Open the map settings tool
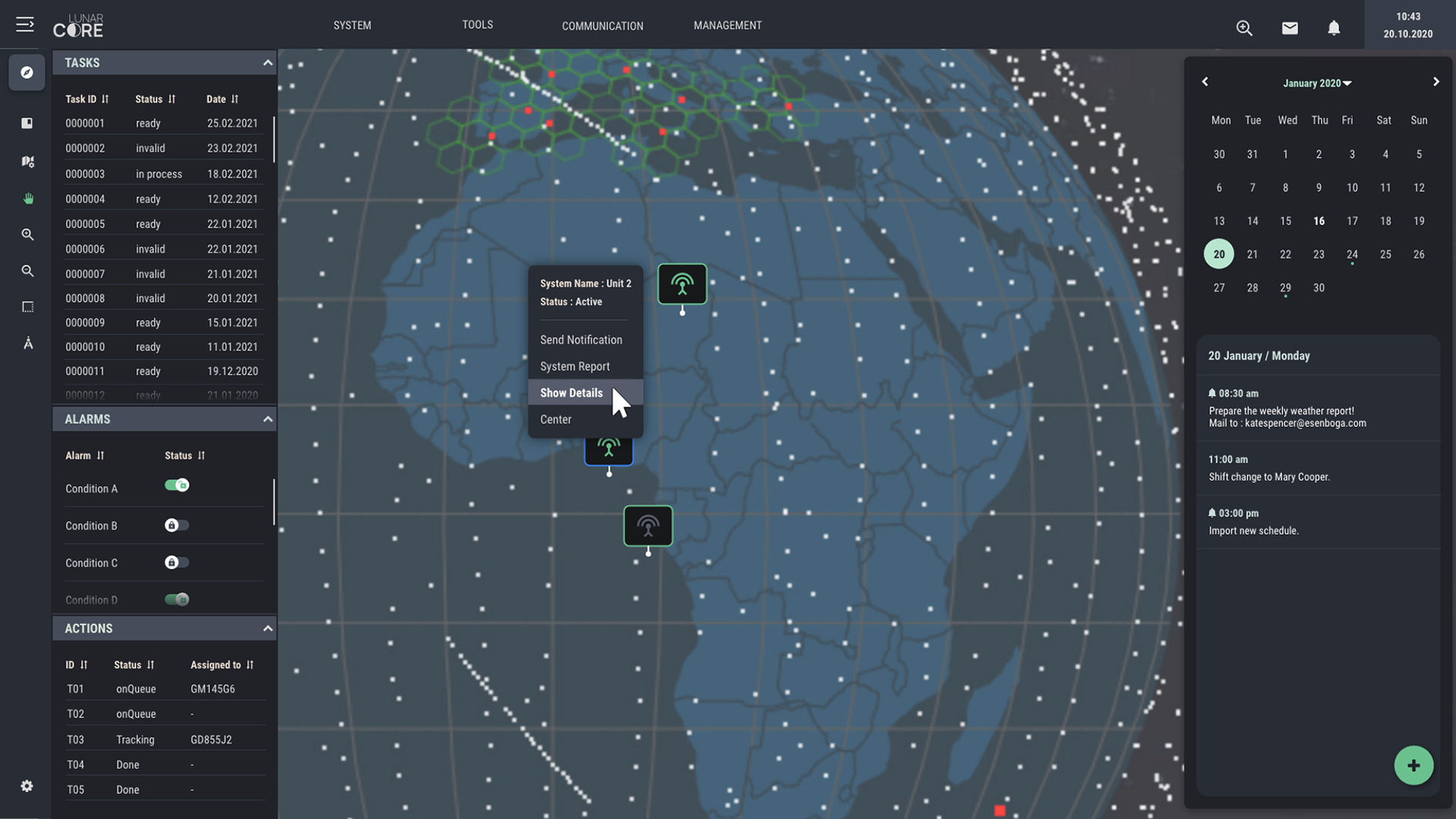The width and height of the screenshot is (1456, 819). 28,161
